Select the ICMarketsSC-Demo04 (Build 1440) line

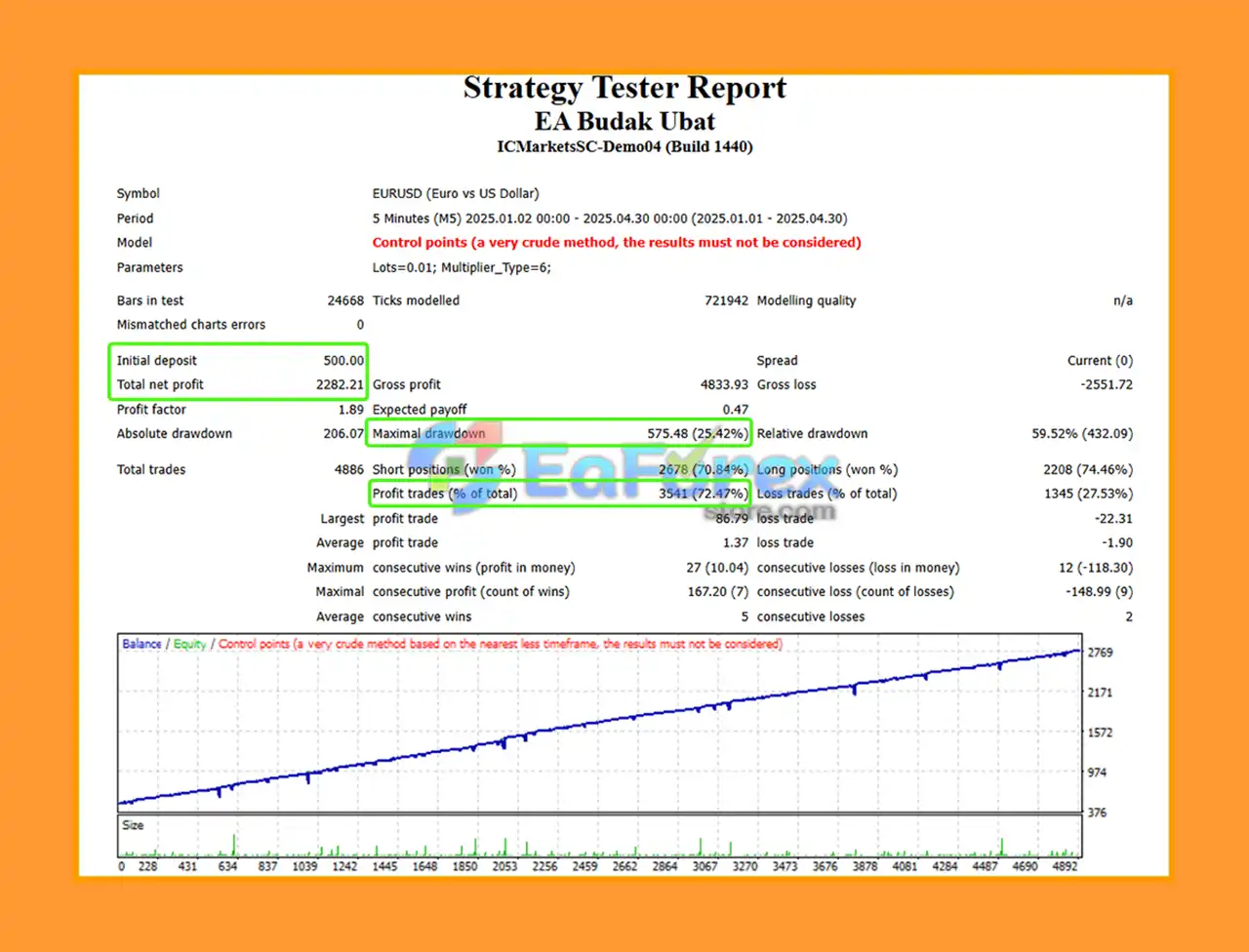tap(624, 147)
